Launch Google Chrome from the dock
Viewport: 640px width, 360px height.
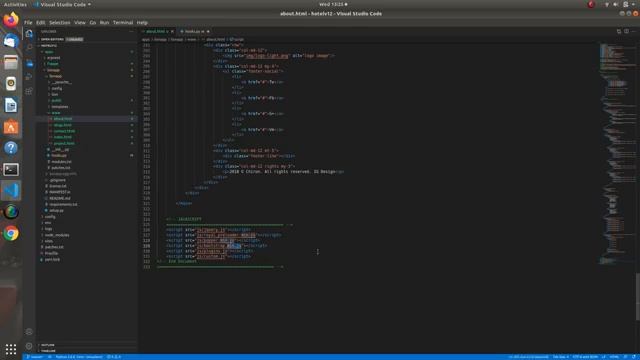[x=11, y=233]
